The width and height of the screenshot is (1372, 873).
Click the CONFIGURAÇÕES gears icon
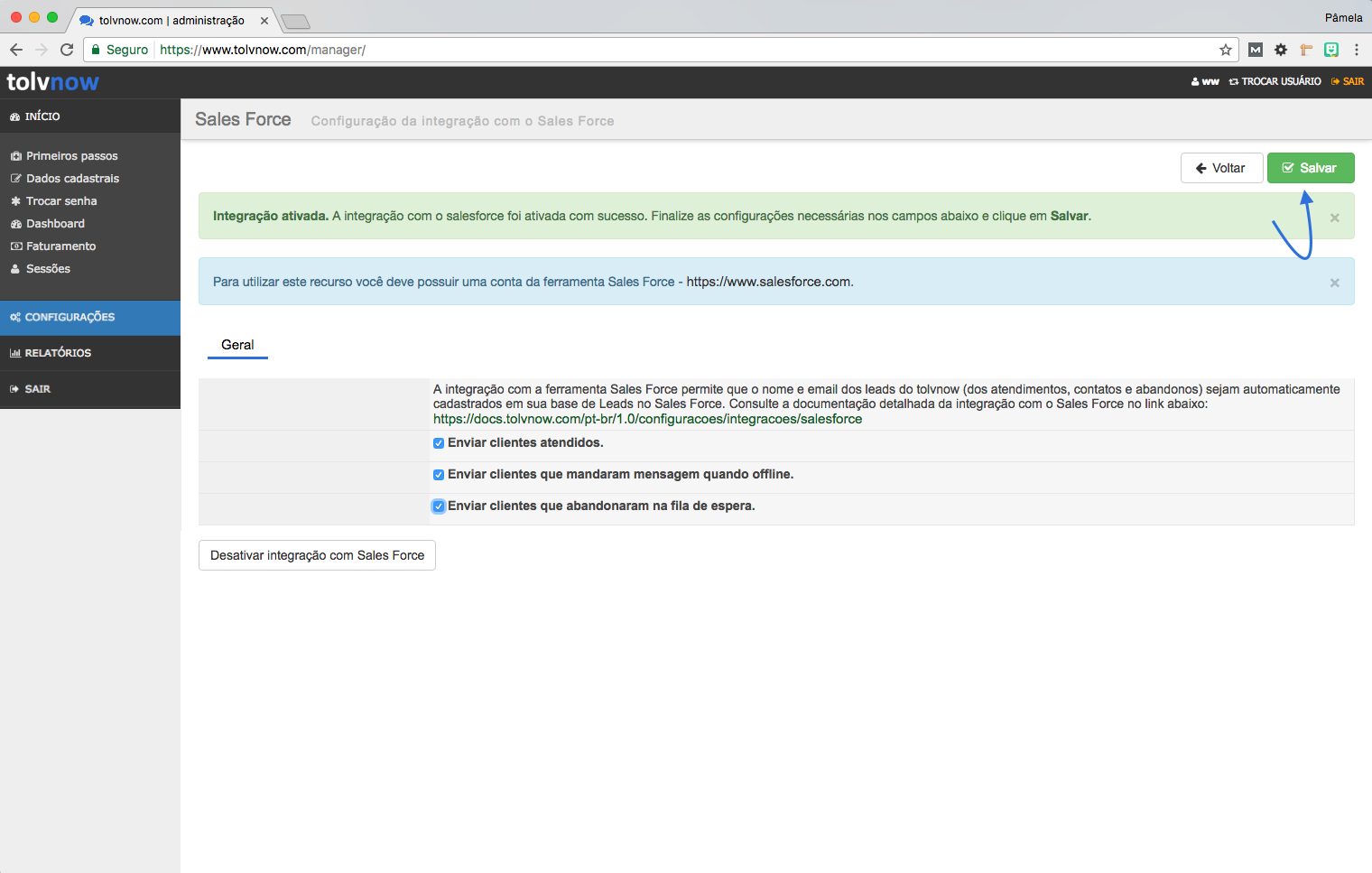(x=15, y=318)
